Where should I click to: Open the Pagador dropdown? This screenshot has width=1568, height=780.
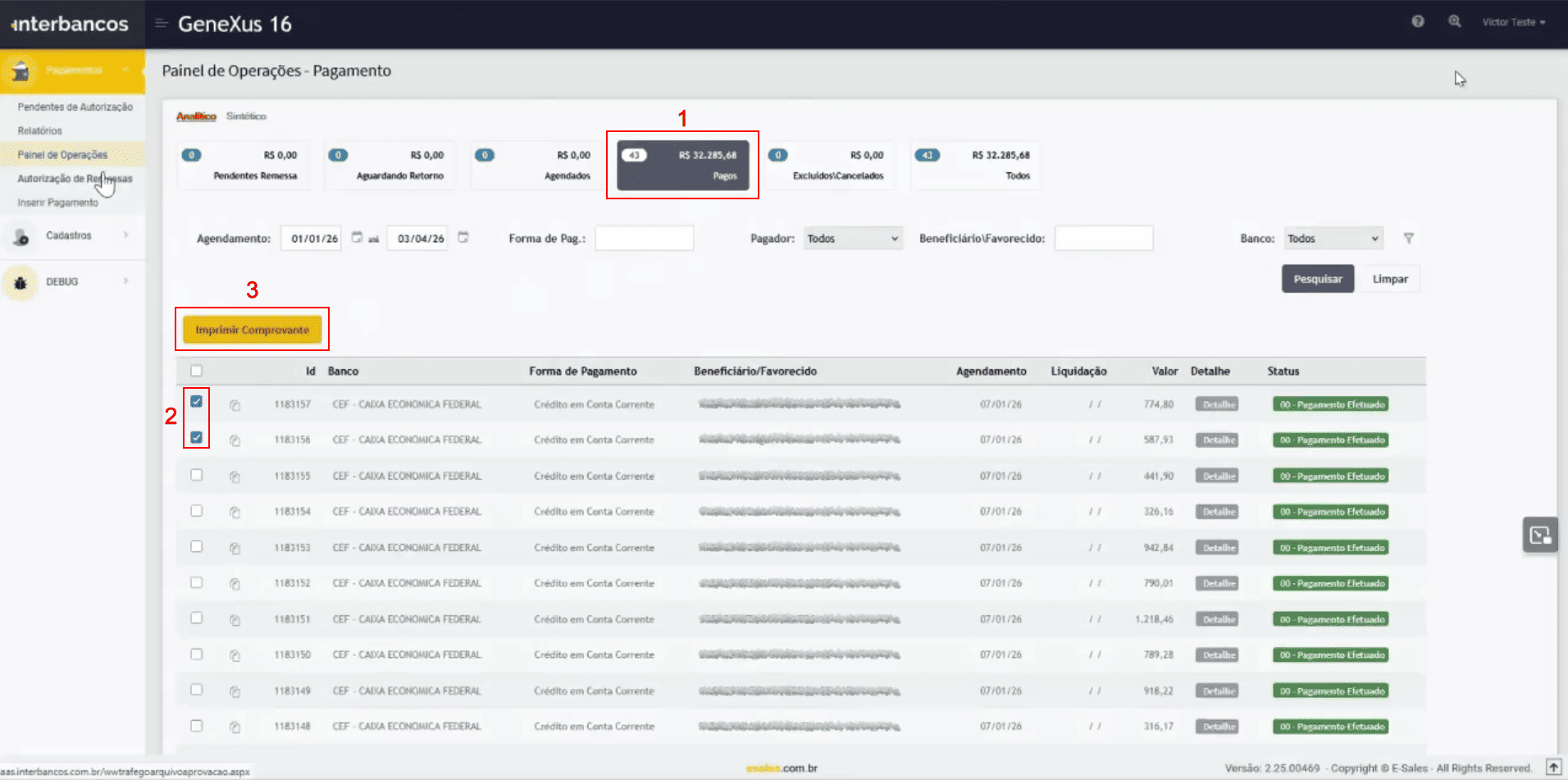(852, 239)
